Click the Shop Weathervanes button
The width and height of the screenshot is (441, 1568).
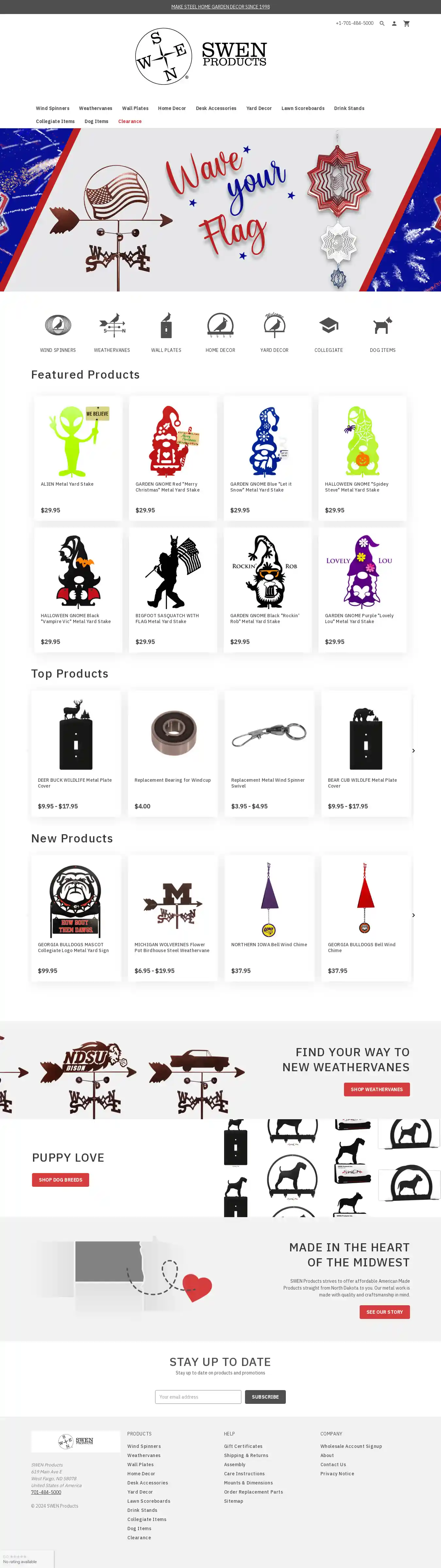click(x=376, y=1089)
